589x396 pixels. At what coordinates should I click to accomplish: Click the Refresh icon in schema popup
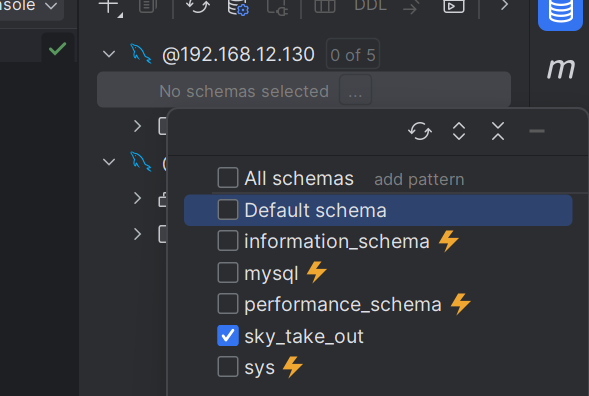420,131
